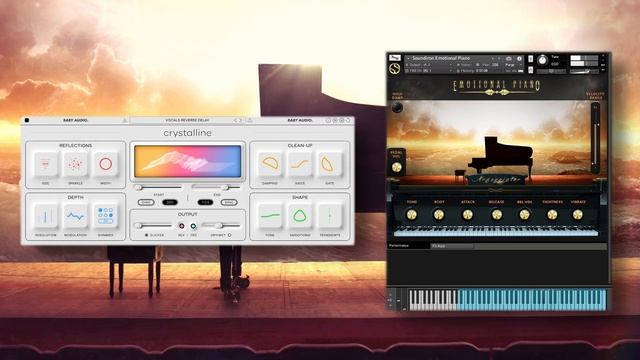The height and width of the screenshot is (360, 640).
Task: Click the Attack knob in Emotional Piano
Action: [467, 214]
